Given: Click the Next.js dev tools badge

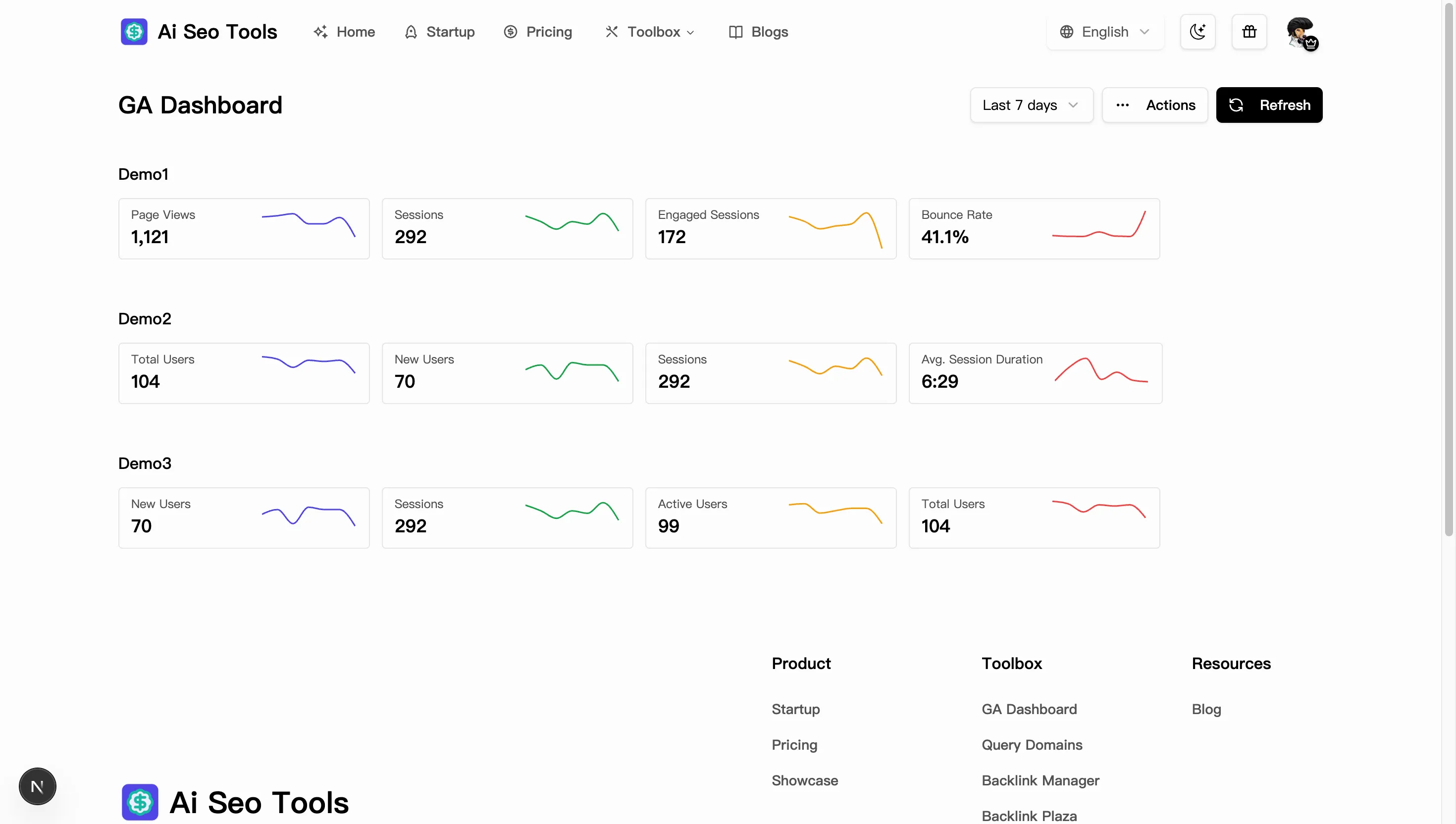Looking at the screenshot, I should 37,786.
